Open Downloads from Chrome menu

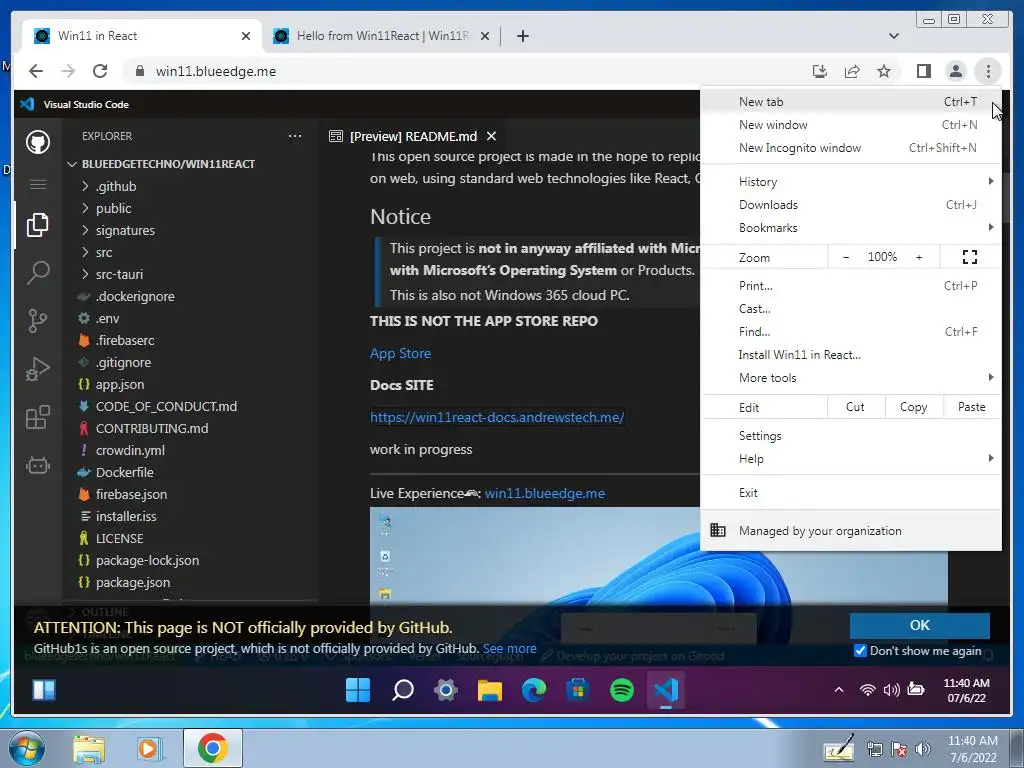point(851,204)
